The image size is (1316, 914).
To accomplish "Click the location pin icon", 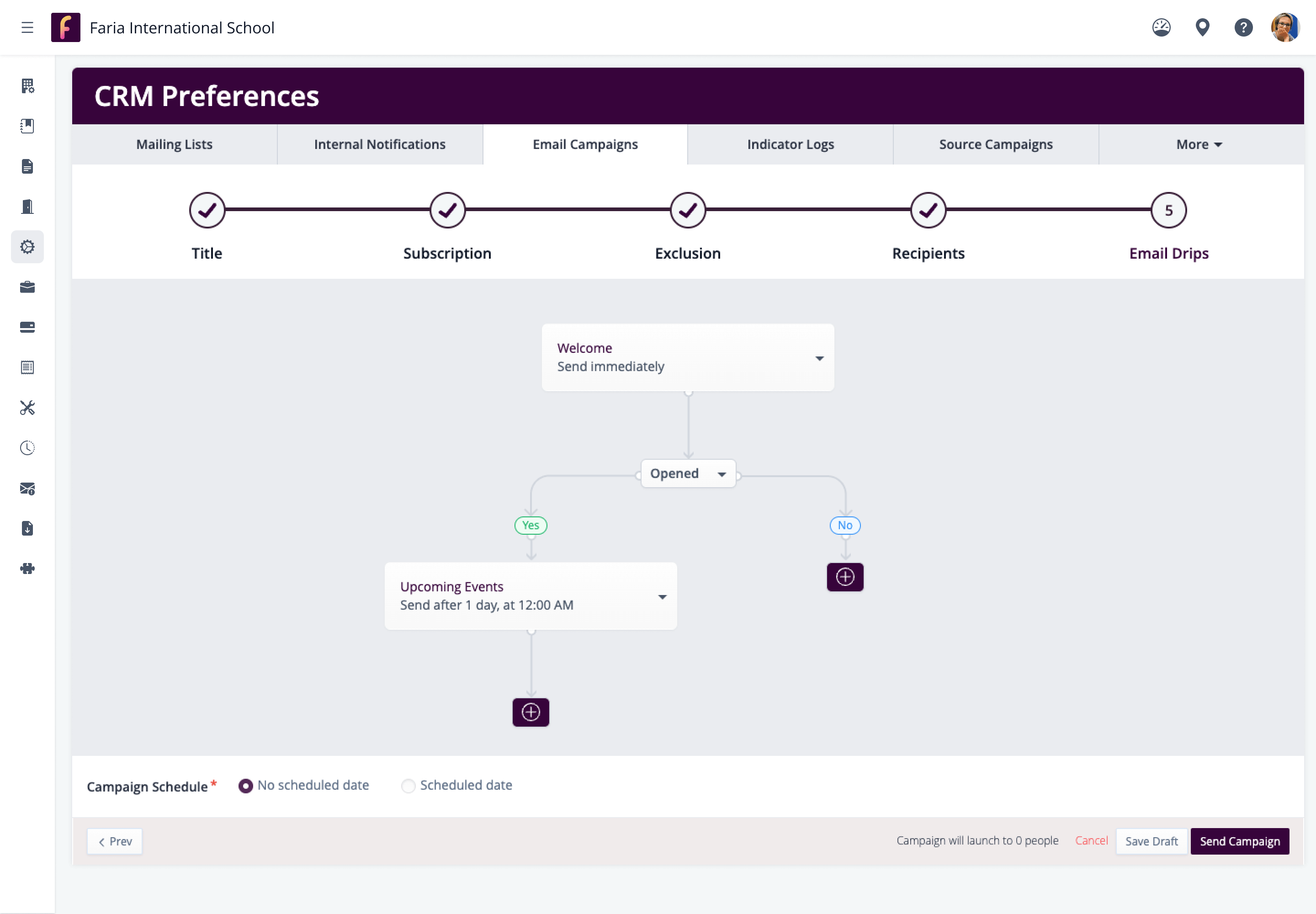I will 1202,27.
